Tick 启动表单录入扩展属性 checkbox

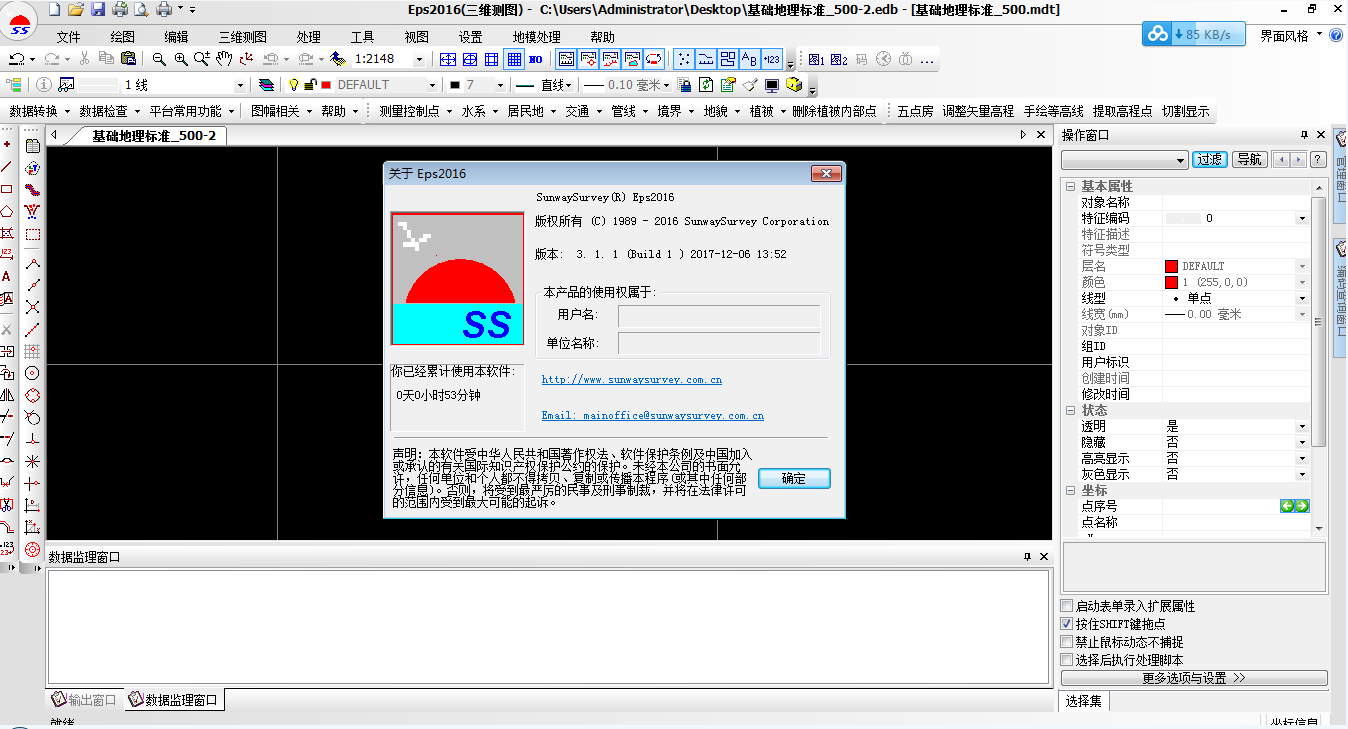pyautogui.click(x=1067, y=606)
